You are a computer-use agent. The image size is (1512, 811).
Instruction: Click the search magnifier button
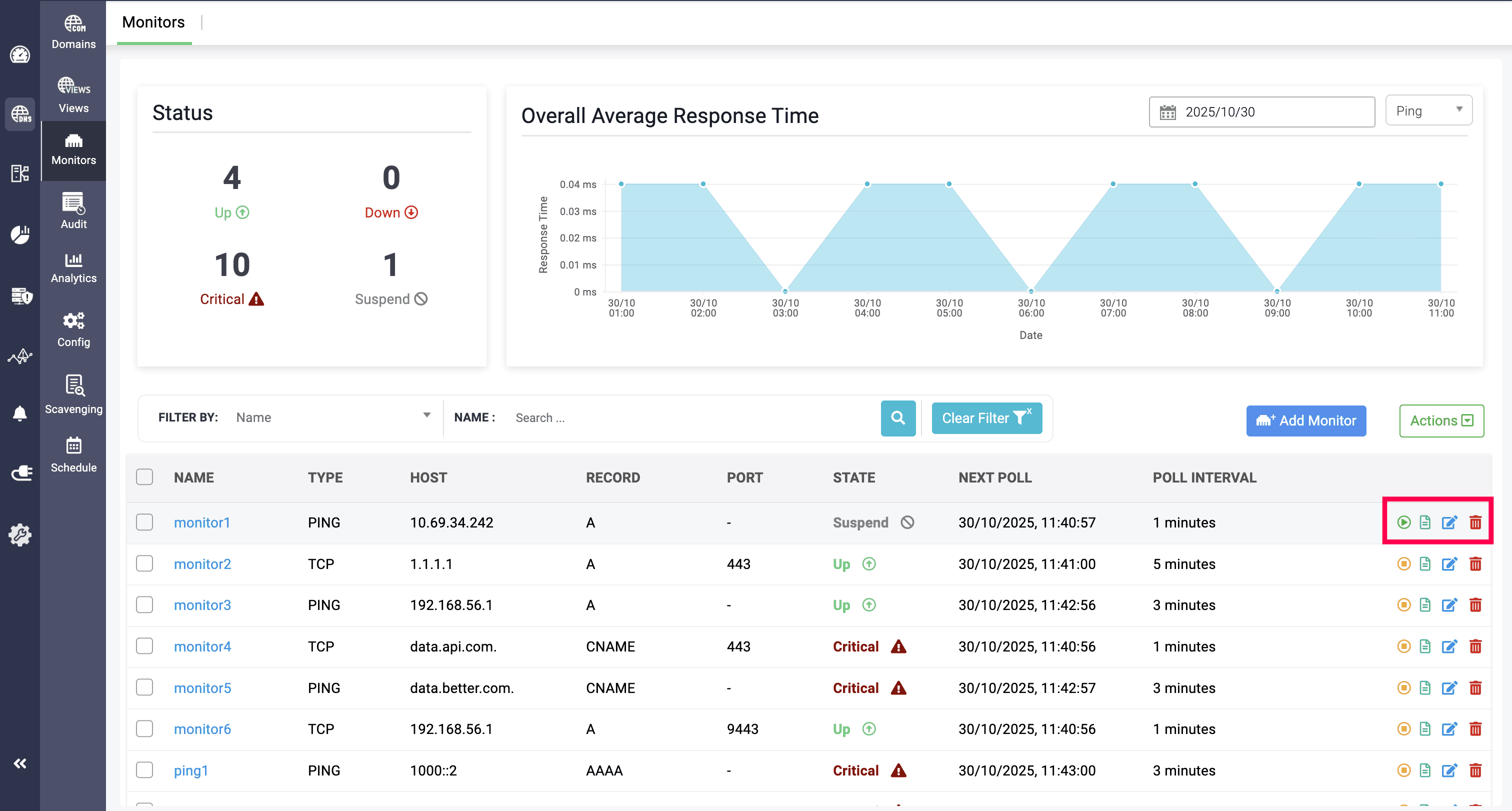(897, 418)
